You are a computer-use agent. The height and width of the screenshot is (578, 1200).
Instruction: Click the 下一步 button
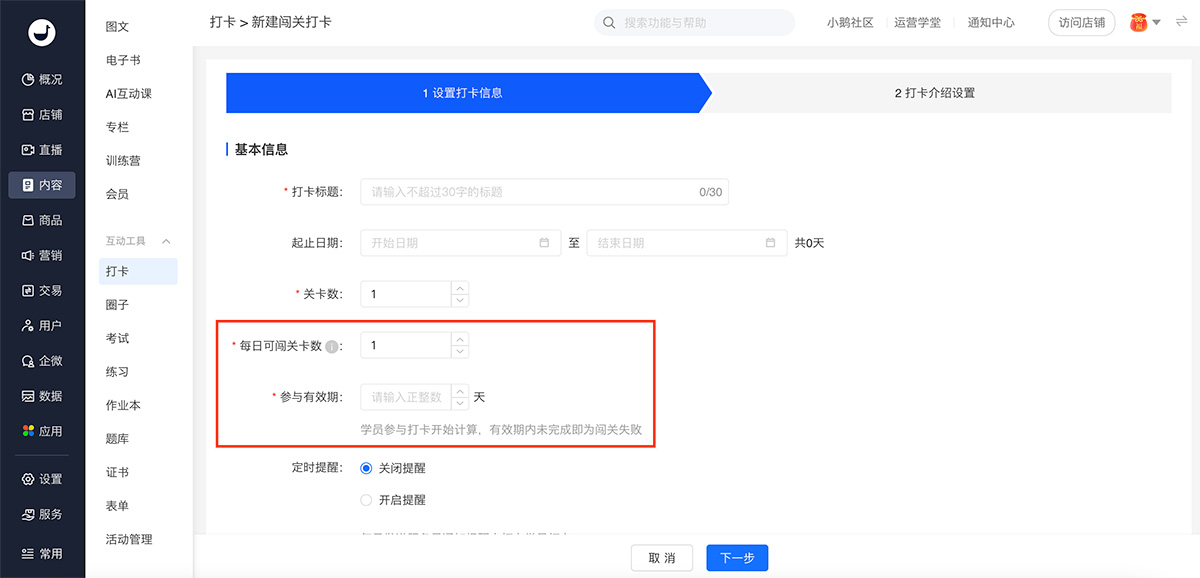pyautogui.click(x=736, y=558)
